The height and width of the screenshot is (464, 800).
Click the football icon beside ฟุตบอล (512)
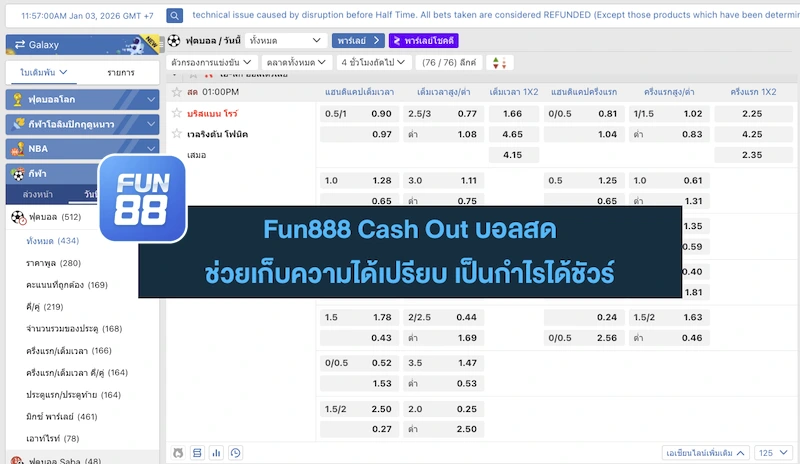[18, 217]
